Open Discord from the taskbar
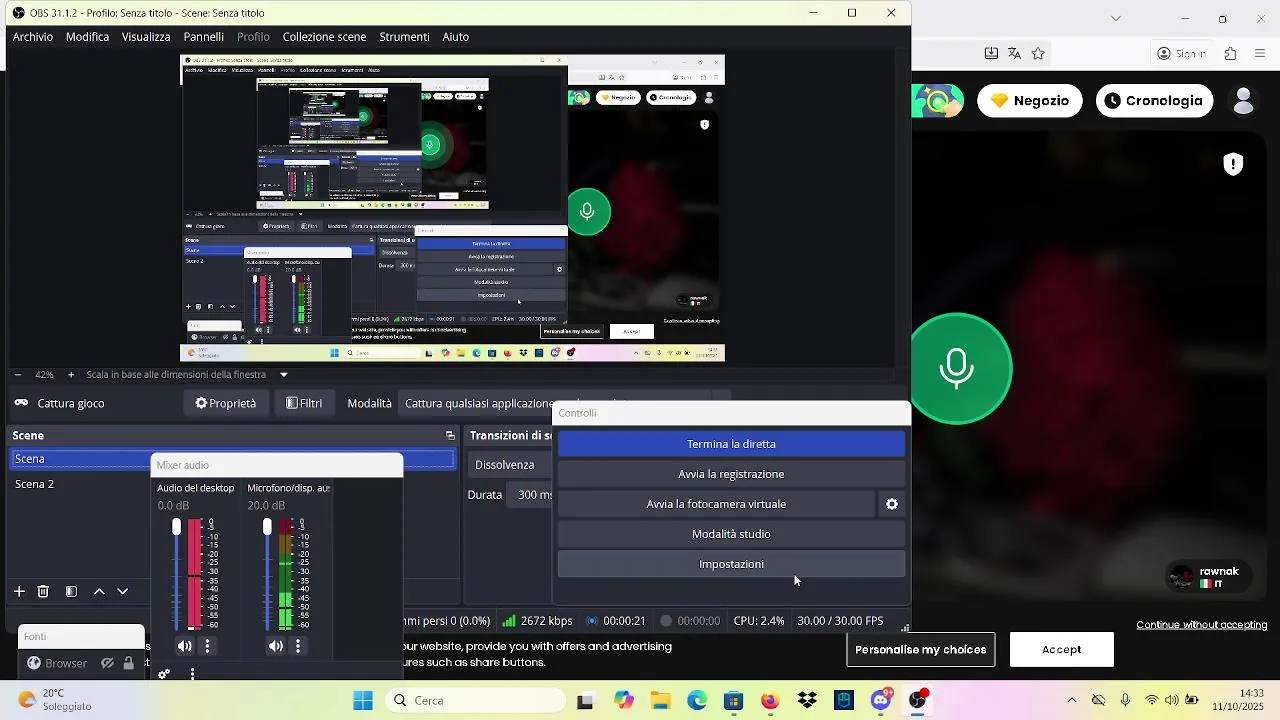 (x=880, y=700)
